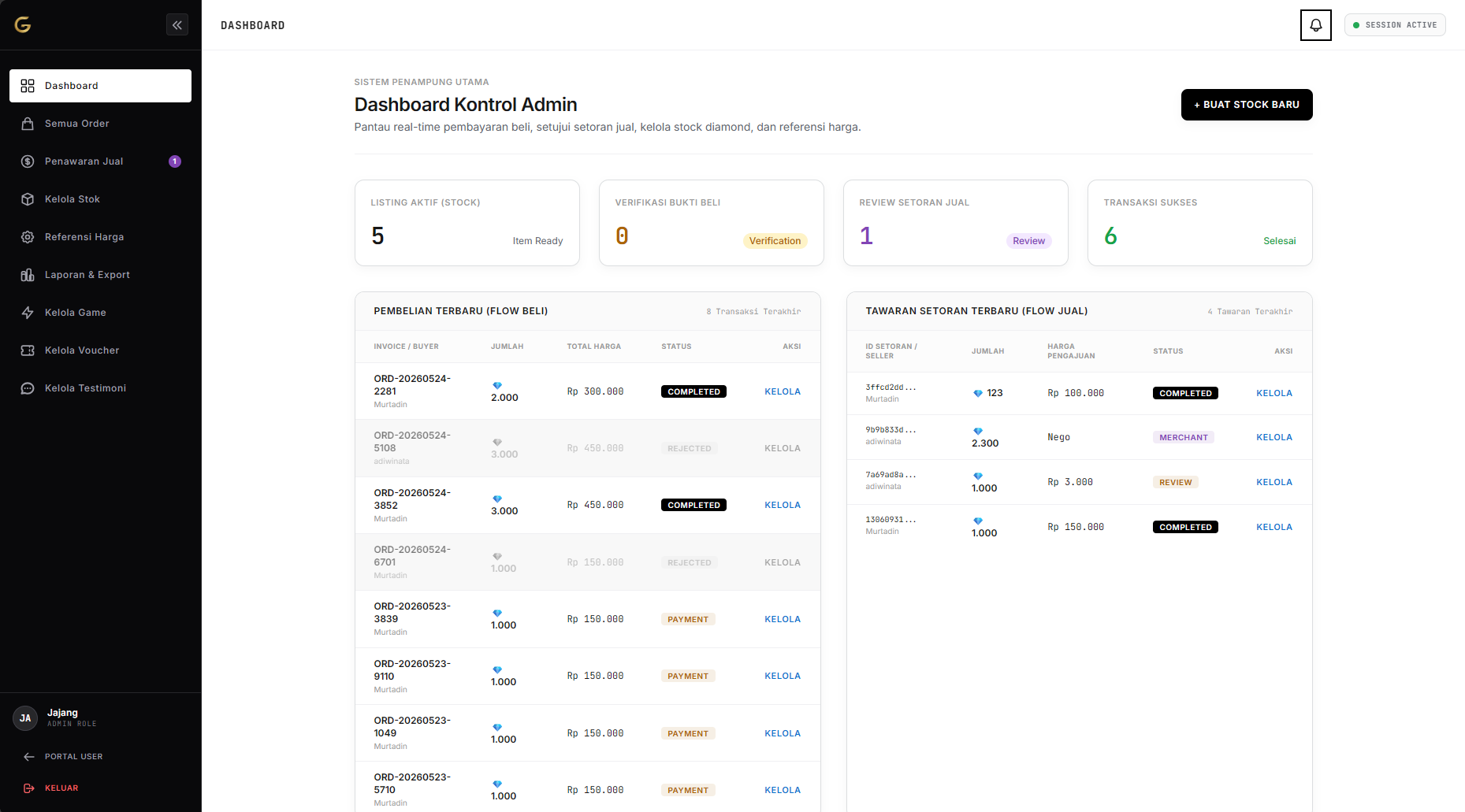Viewport: 1465px width, 812px height.
Task: Click Kelola for order ORD-20260523-9110
Action: tap(783, 676)
